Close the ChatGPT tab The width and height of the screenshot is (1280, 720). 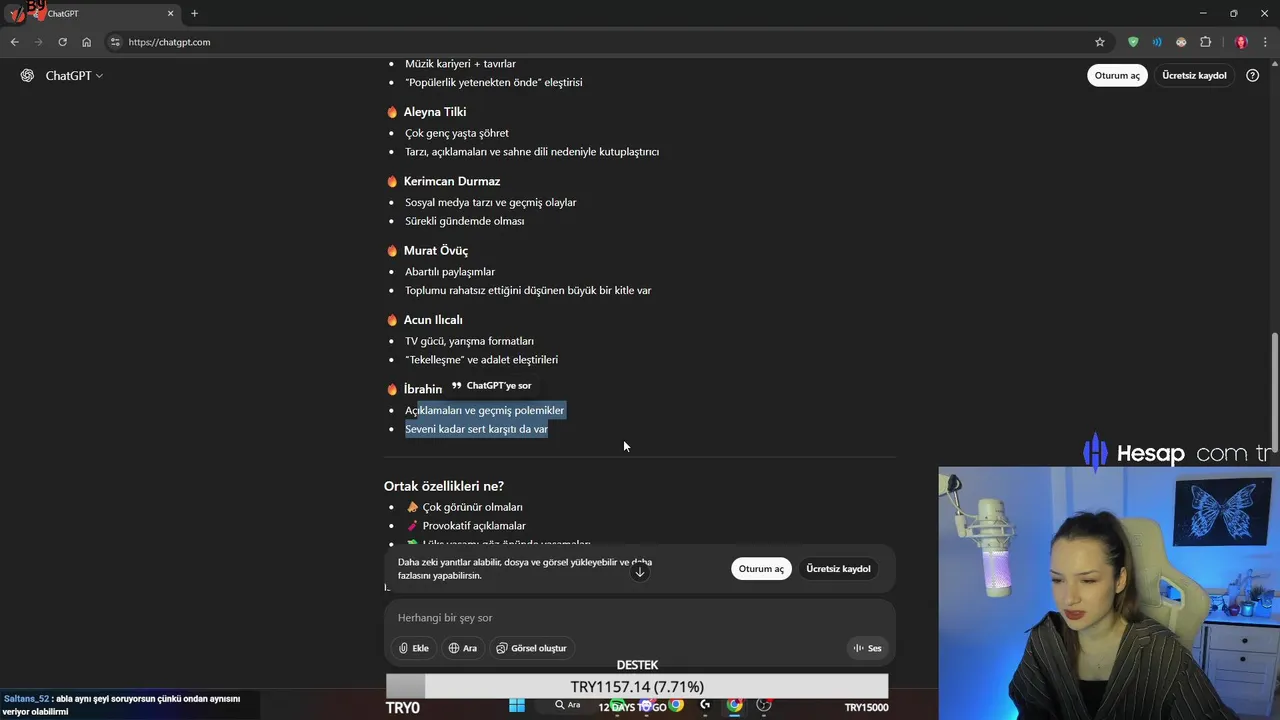pos(170,13)
